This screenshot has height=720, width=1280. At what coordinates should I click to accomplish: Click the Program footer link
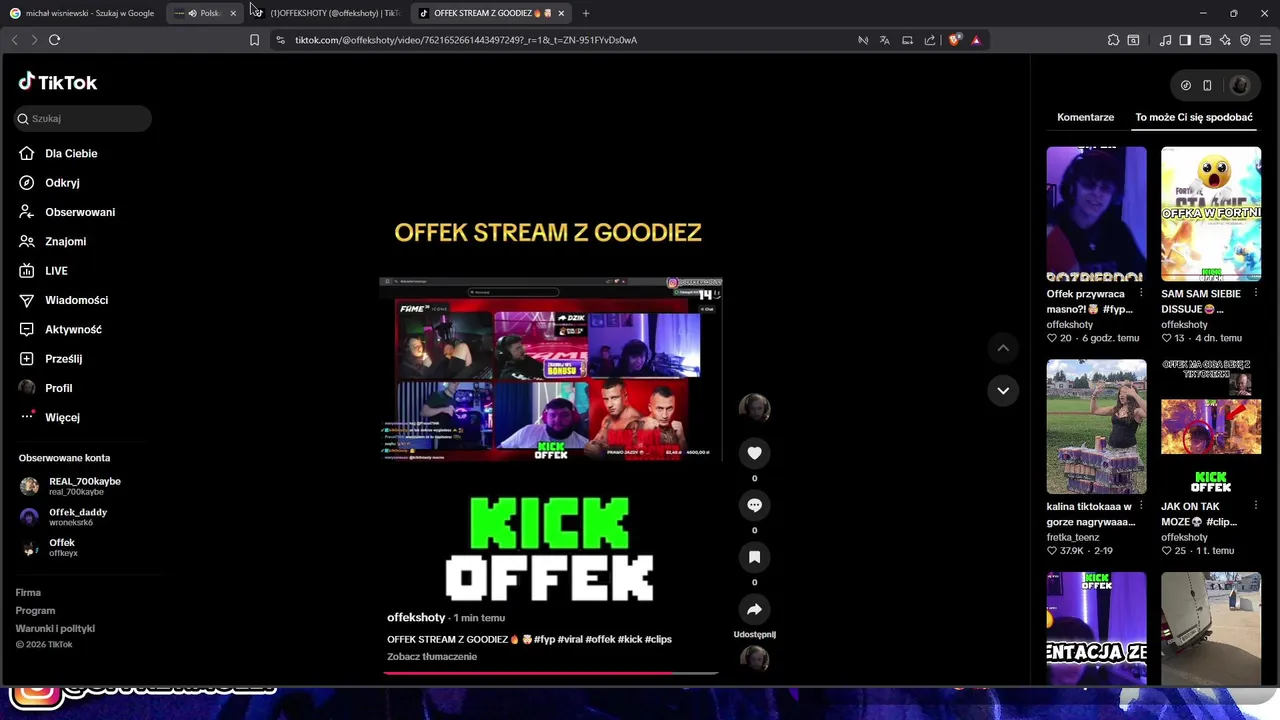[35, 611]
